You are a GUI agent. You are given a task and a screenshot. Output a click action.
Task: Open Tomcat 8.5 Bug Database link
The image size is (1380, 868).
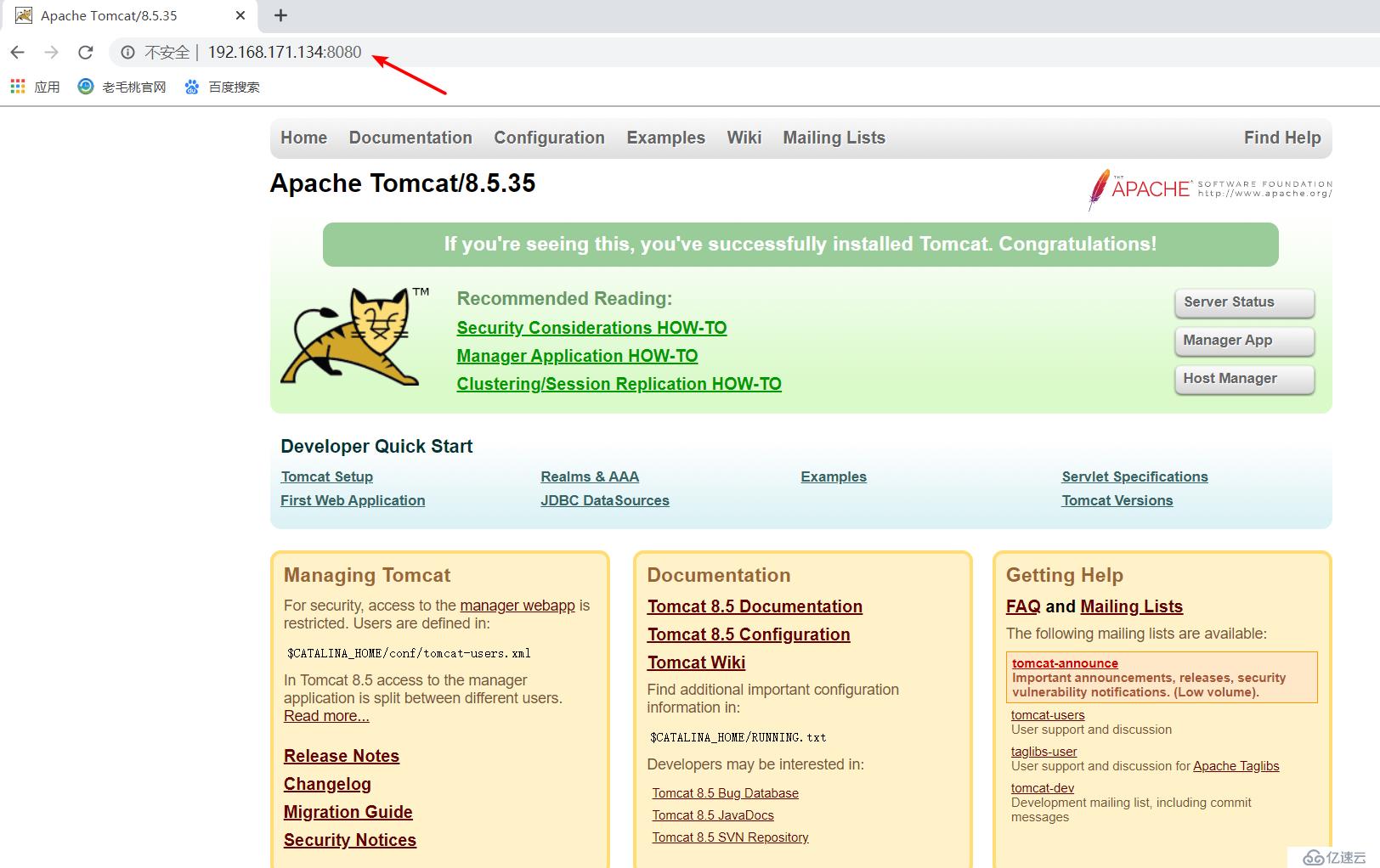pos(726,793)
